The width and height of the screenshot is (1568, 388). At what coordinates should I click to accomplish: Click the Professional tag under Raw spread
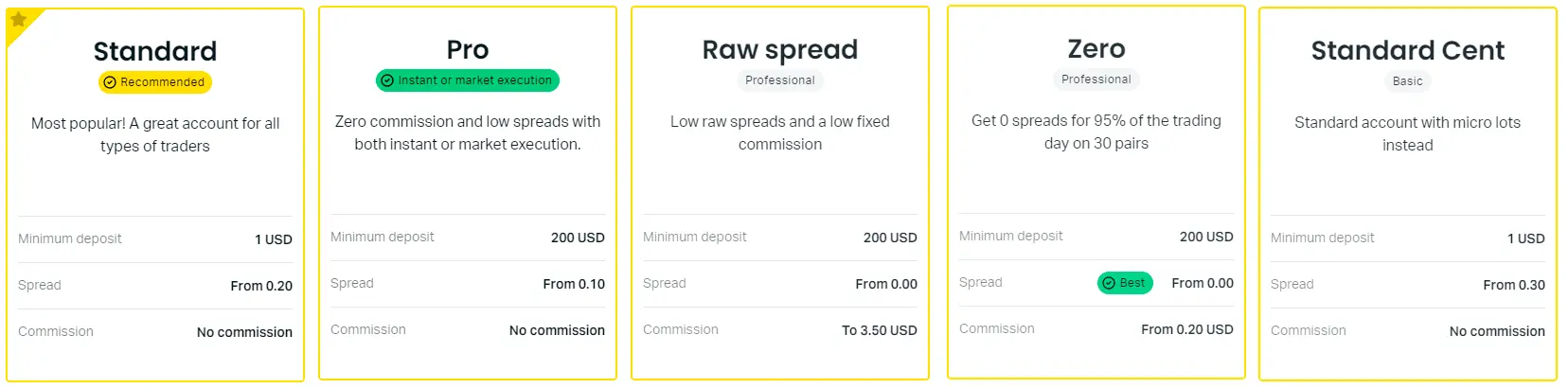tap(780, 80)
